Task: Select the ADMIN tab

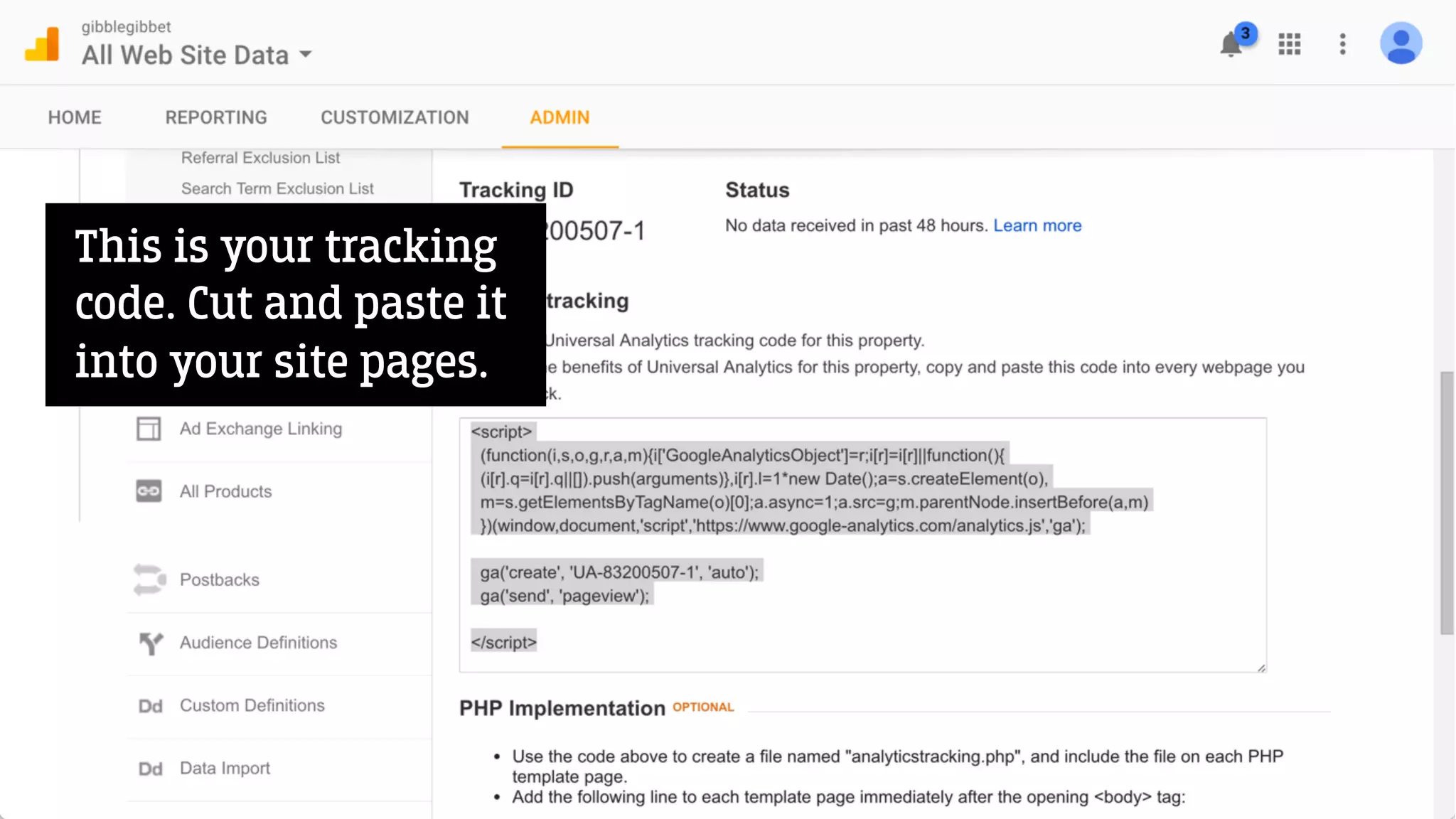Action: pyautogui.click(x=560, y=117)
